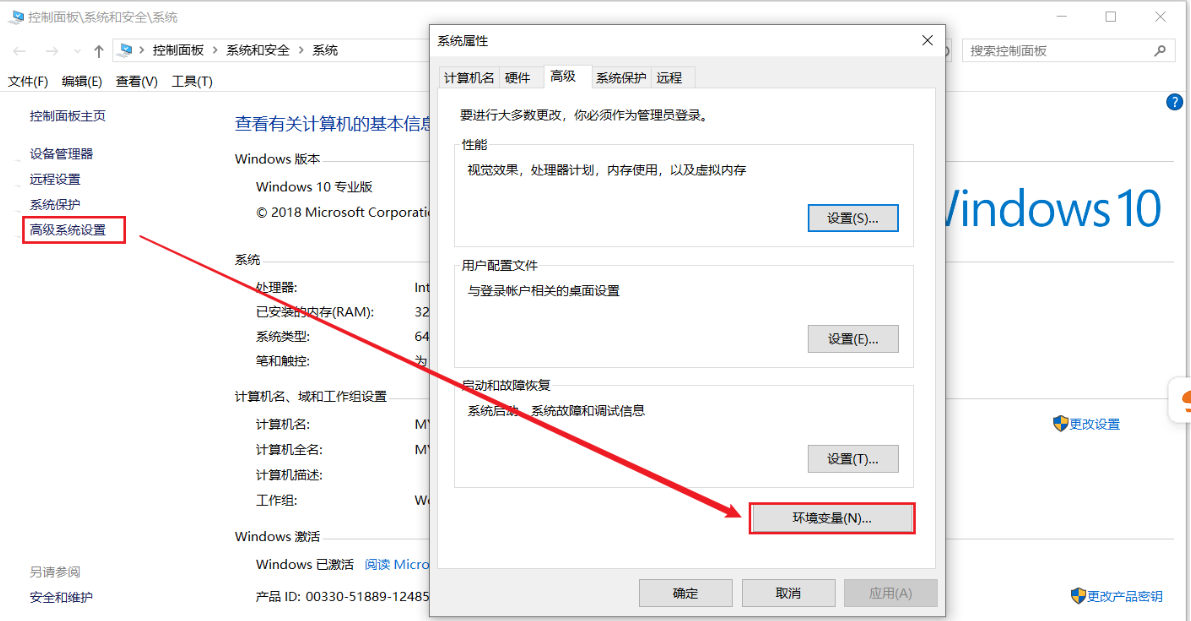Open the blue help question mark icon
The width and height of the screenshot is (1191, 621).
[x=1174, y=102]
